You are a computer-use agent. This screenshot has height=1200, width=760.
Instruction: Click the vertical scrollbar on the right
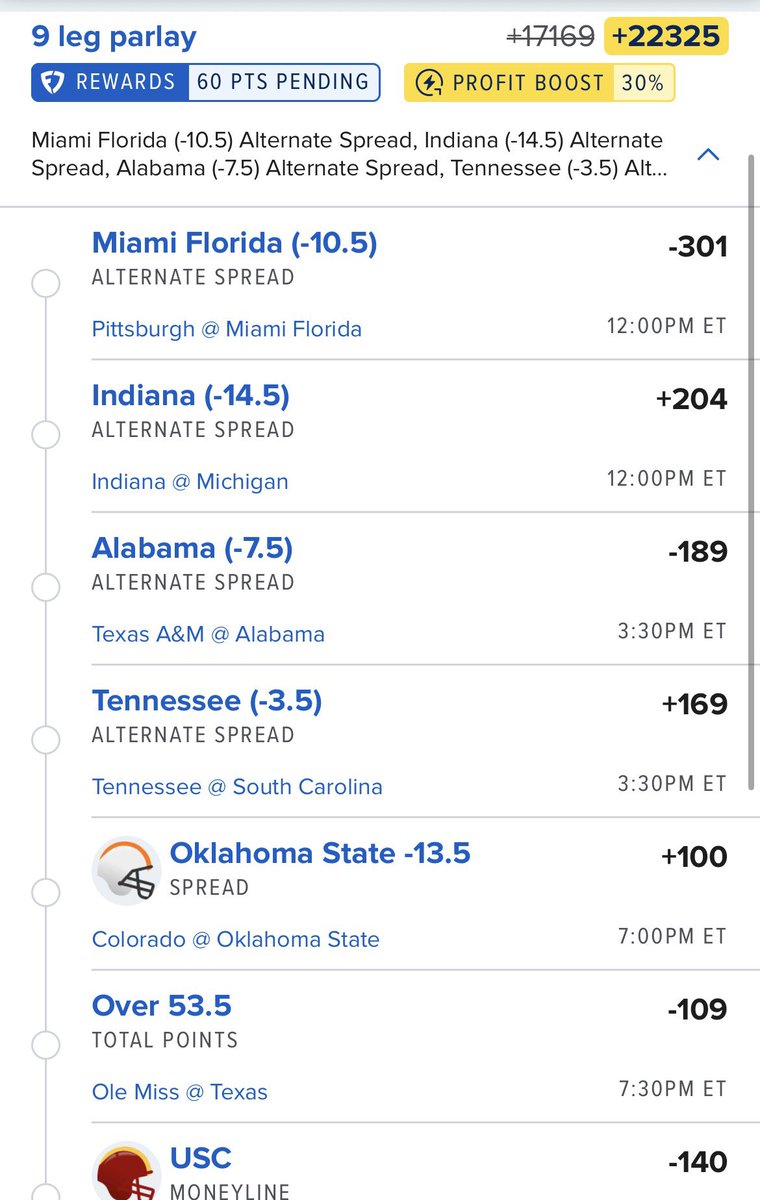pyautogui.click(x=751, y=470)
